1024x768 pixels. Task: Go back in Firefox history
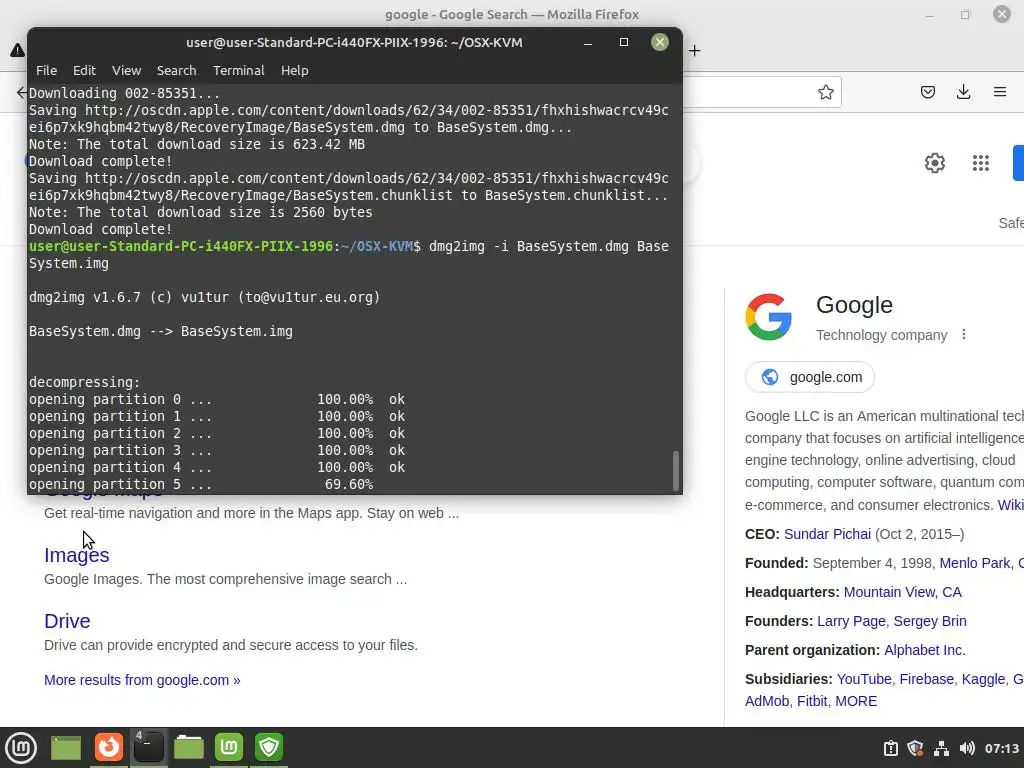pyautogui.click(x=22, y=92)
